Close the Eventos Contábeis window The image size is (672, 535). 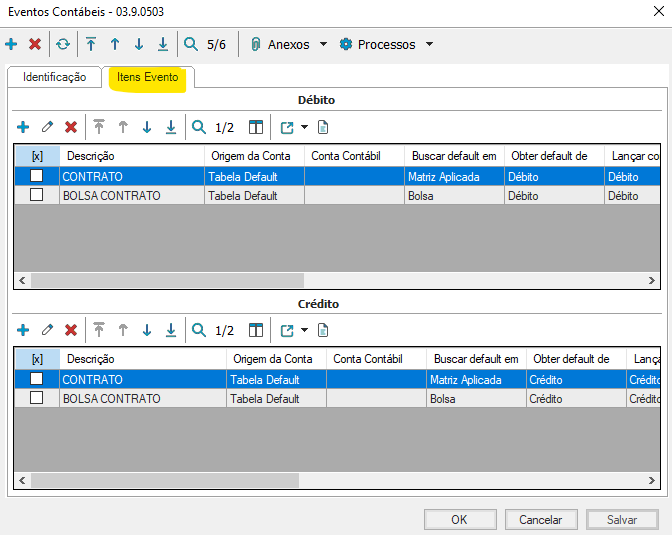coord(658,11)
